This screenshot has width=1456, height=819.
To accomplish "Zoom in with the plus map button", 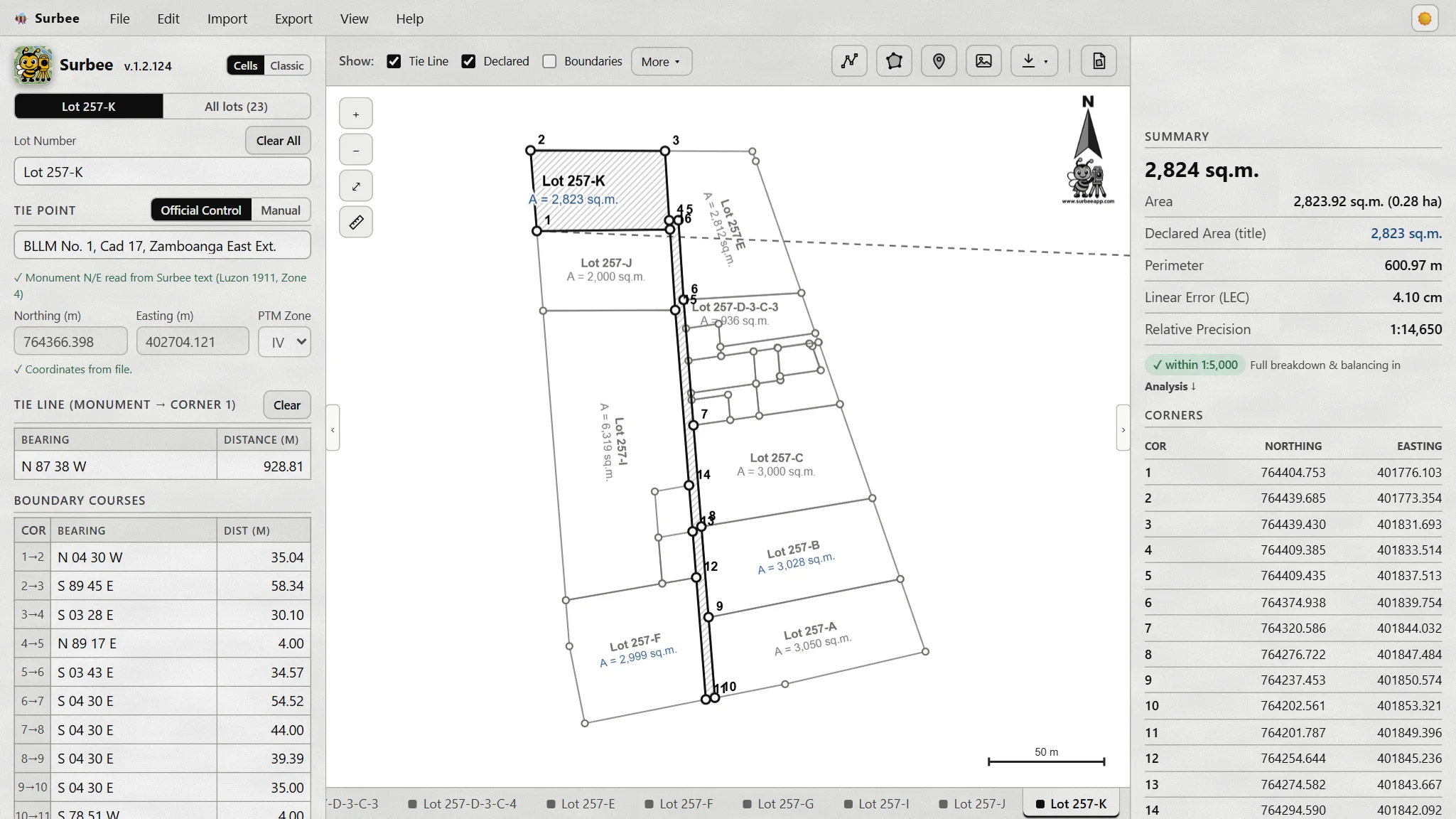I will point(356,114).
